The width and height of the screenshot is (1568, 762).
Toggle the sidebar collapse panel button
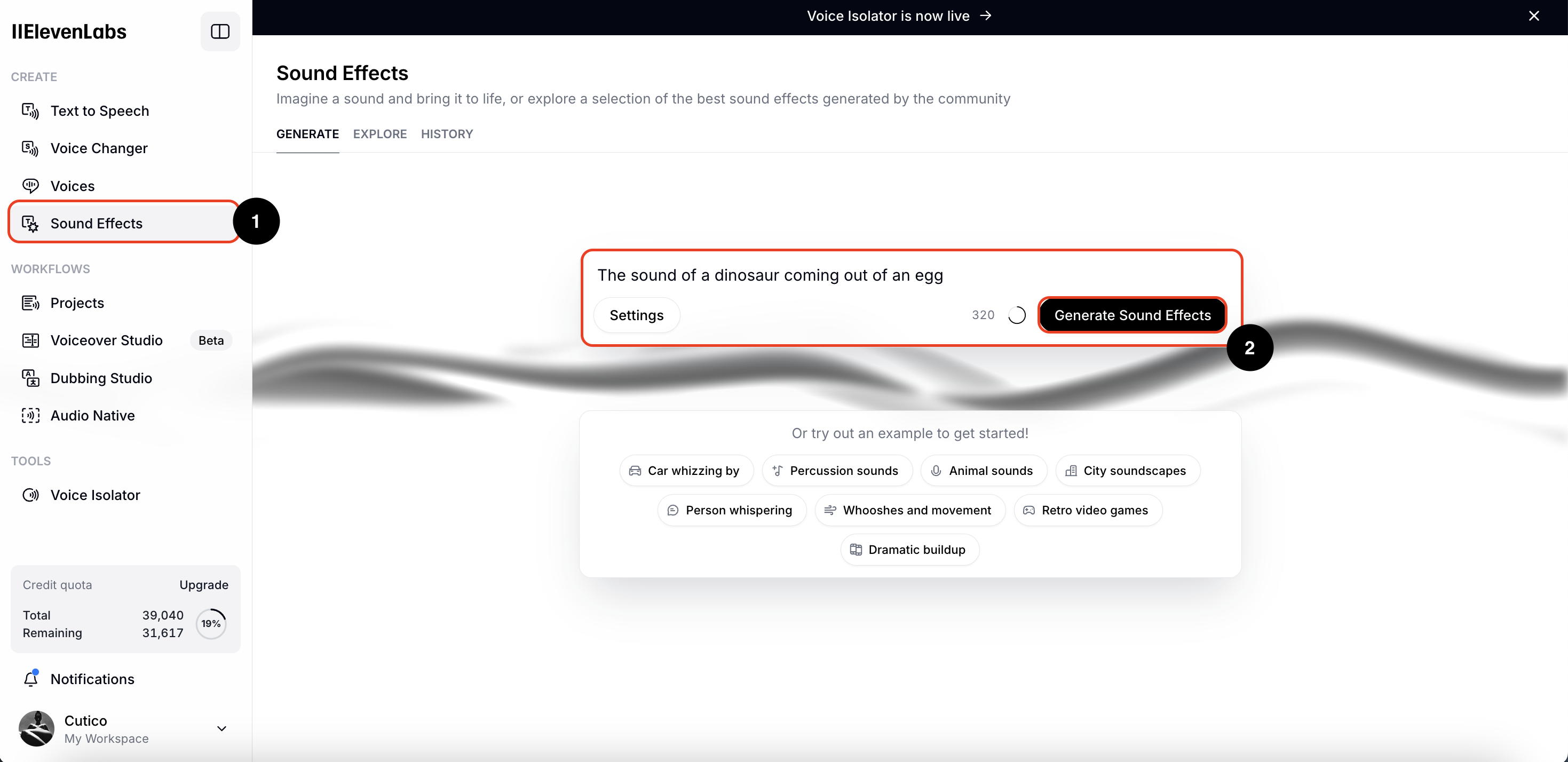(220, 31)
